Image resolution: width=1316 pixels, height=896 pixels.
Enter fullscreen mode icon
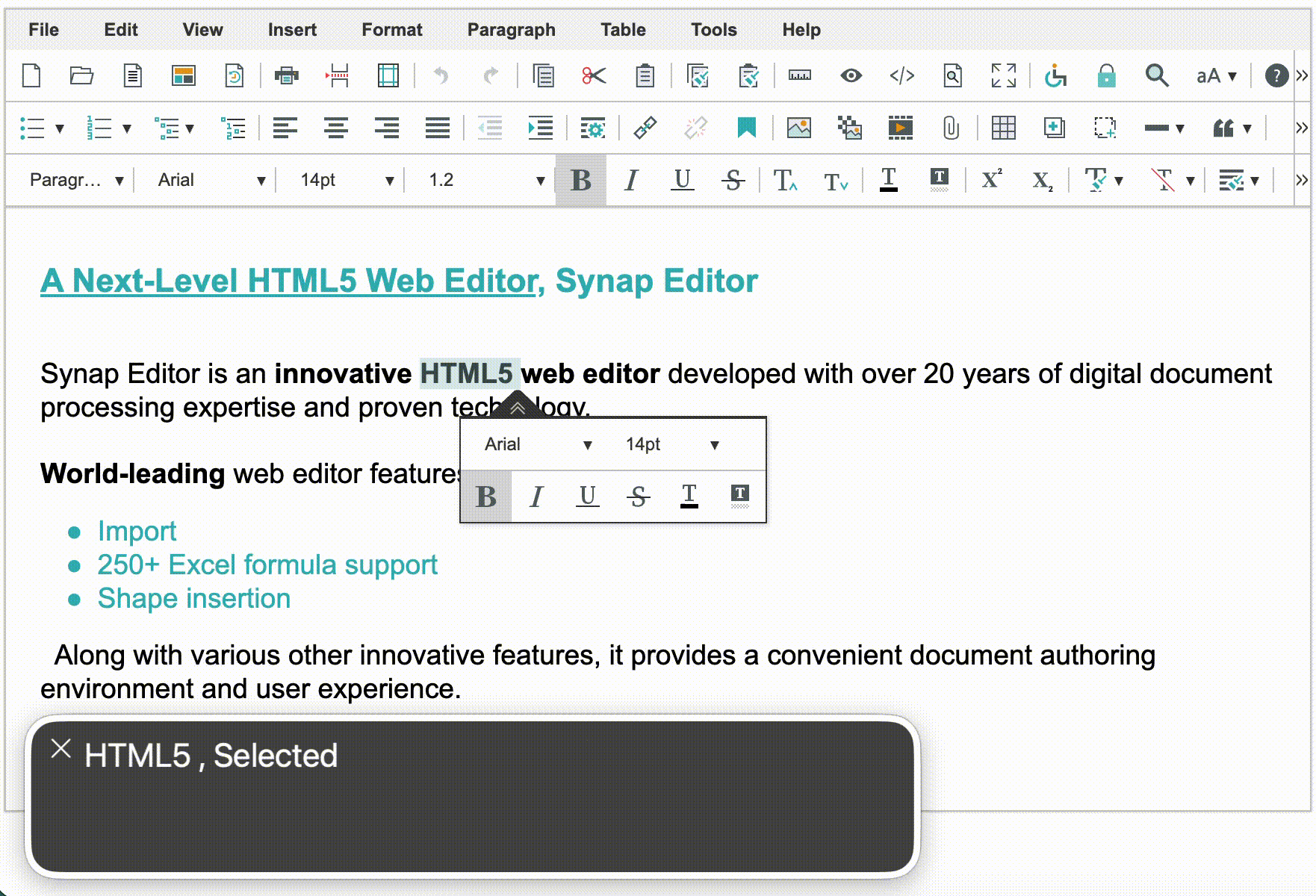coord(1003,75)
